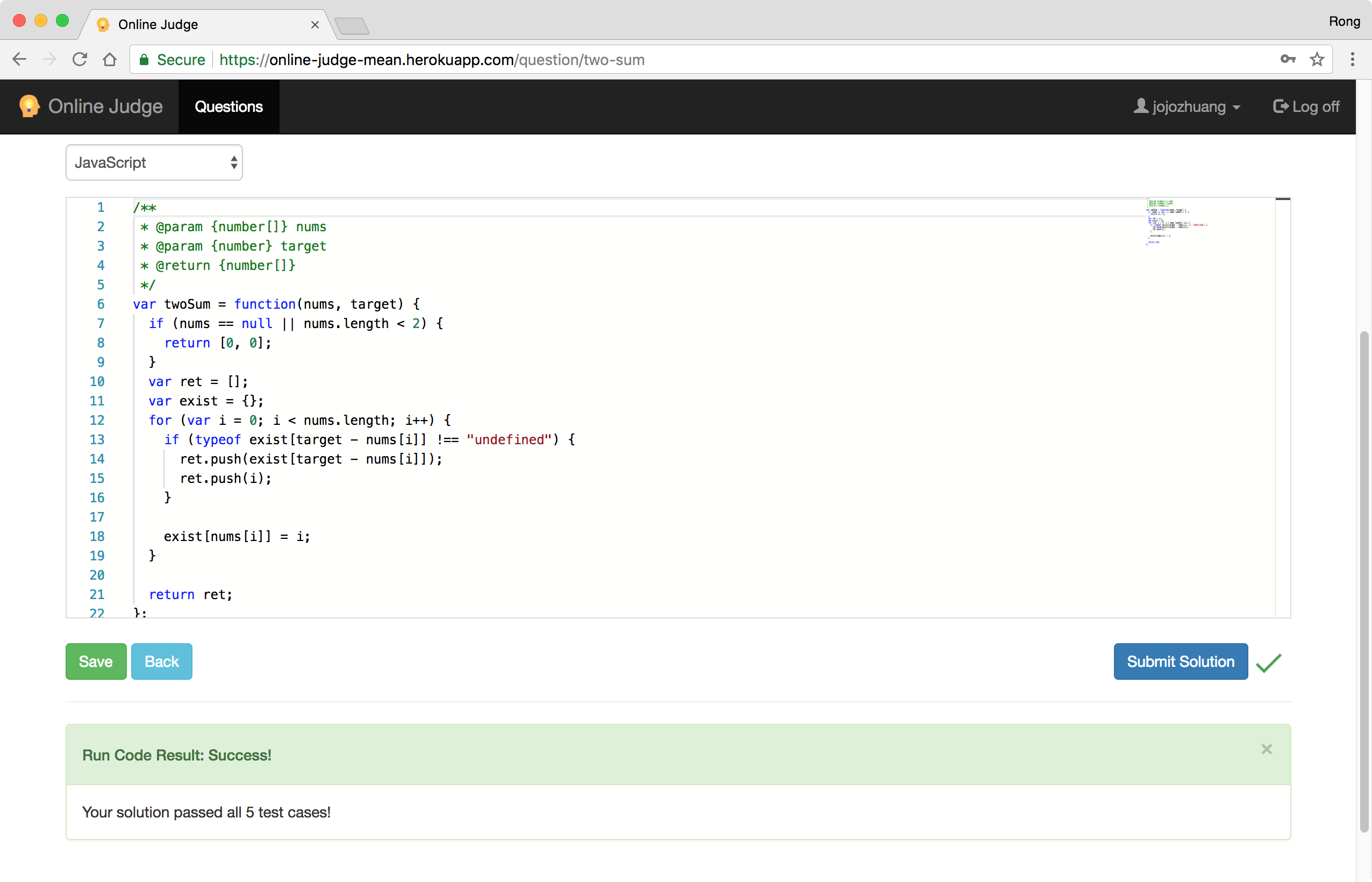Open a new tab with the tab button
The height and width of the screenshot is (882, 1372).
point(352,26)
